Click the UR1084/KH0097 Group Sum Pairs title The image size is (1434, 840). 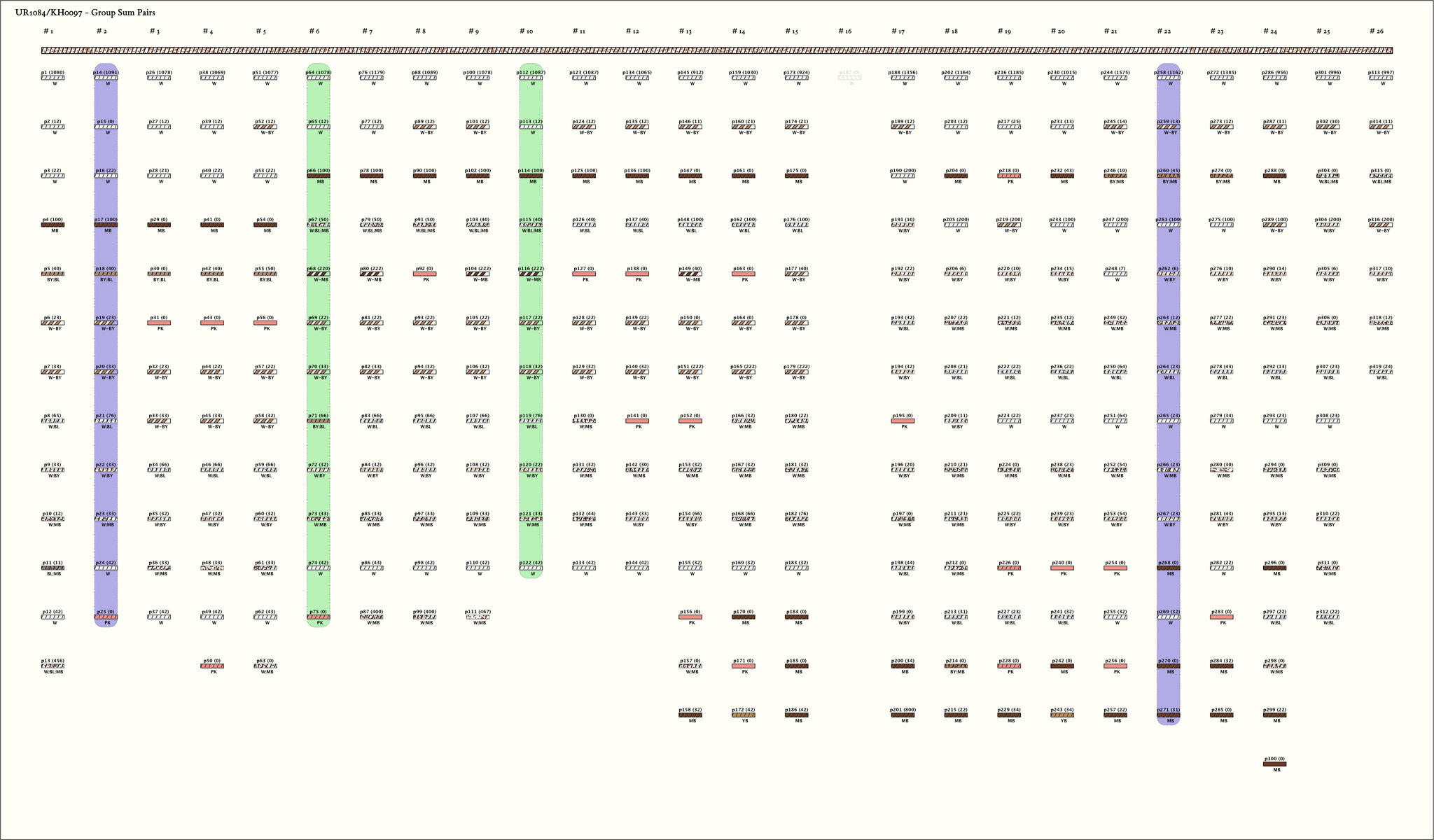coord(85,13)
